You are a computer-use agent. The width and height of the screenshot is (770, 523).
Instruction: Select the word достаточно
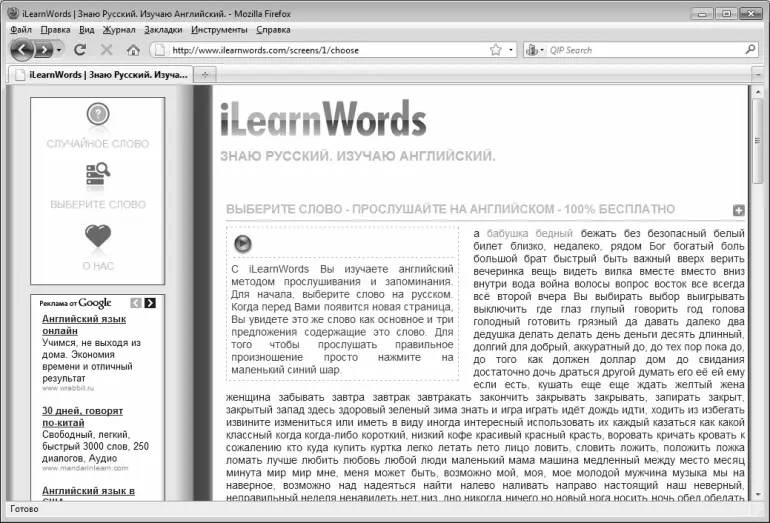click(x=501, y=372)
